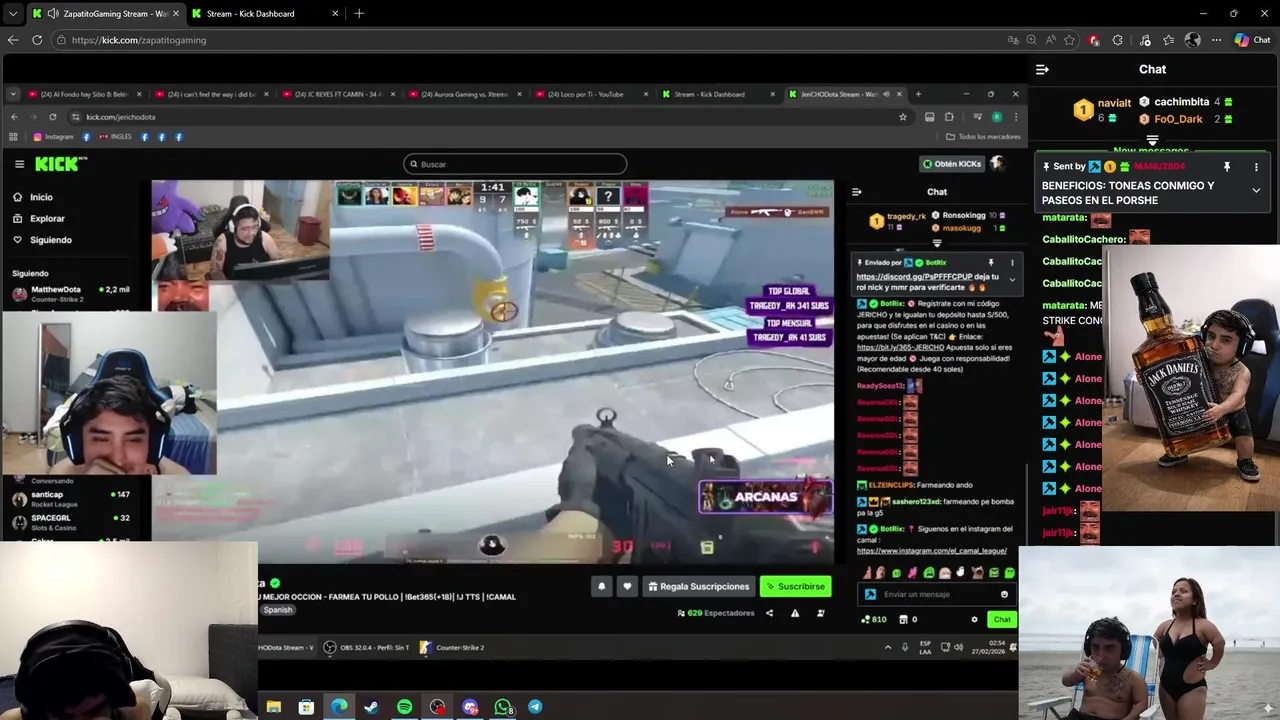Click Edge translate page icon
Screen dimensions: 1280x720
coord(1013,40)
